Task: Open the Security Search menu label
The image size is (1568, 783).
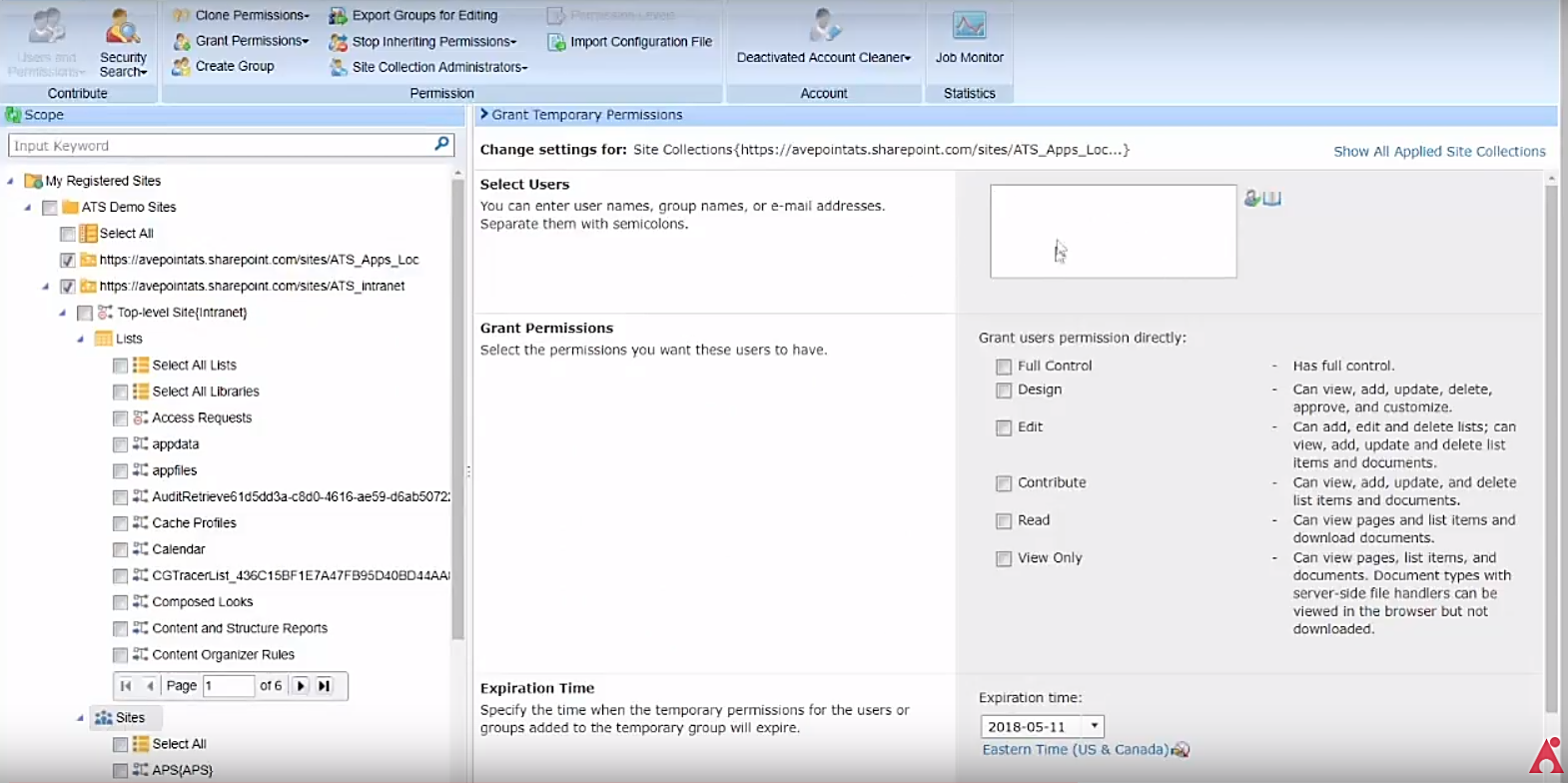Action: 123,65
